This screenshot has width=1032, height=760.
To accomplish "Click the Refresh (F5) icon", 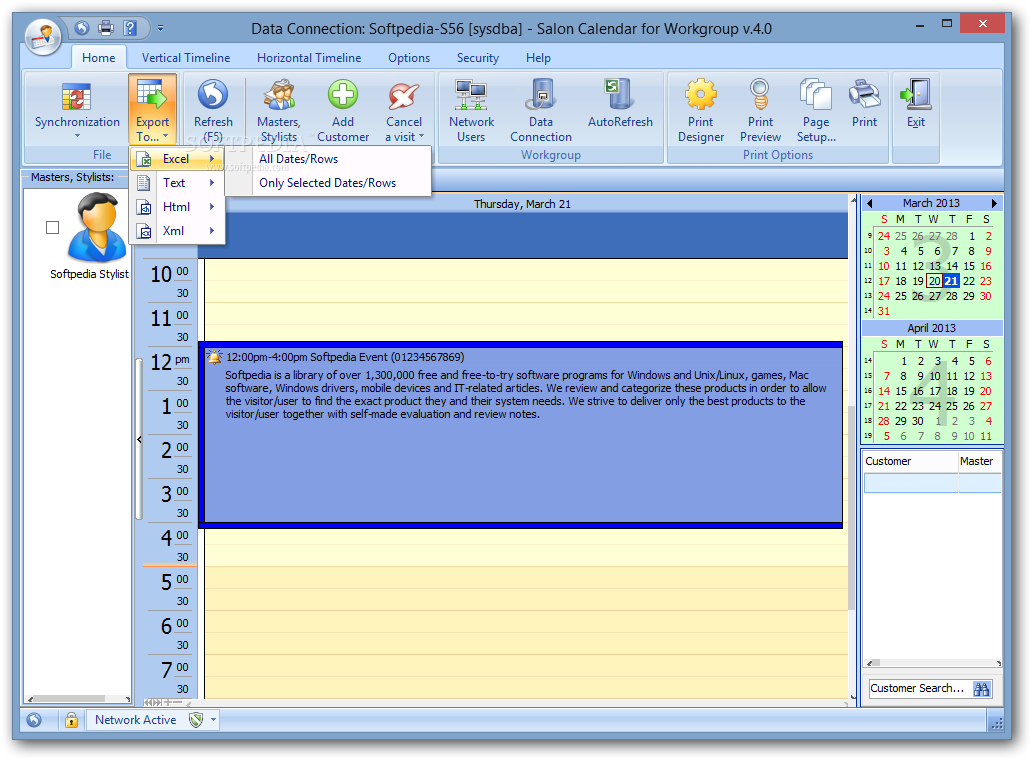I will 213,94.
